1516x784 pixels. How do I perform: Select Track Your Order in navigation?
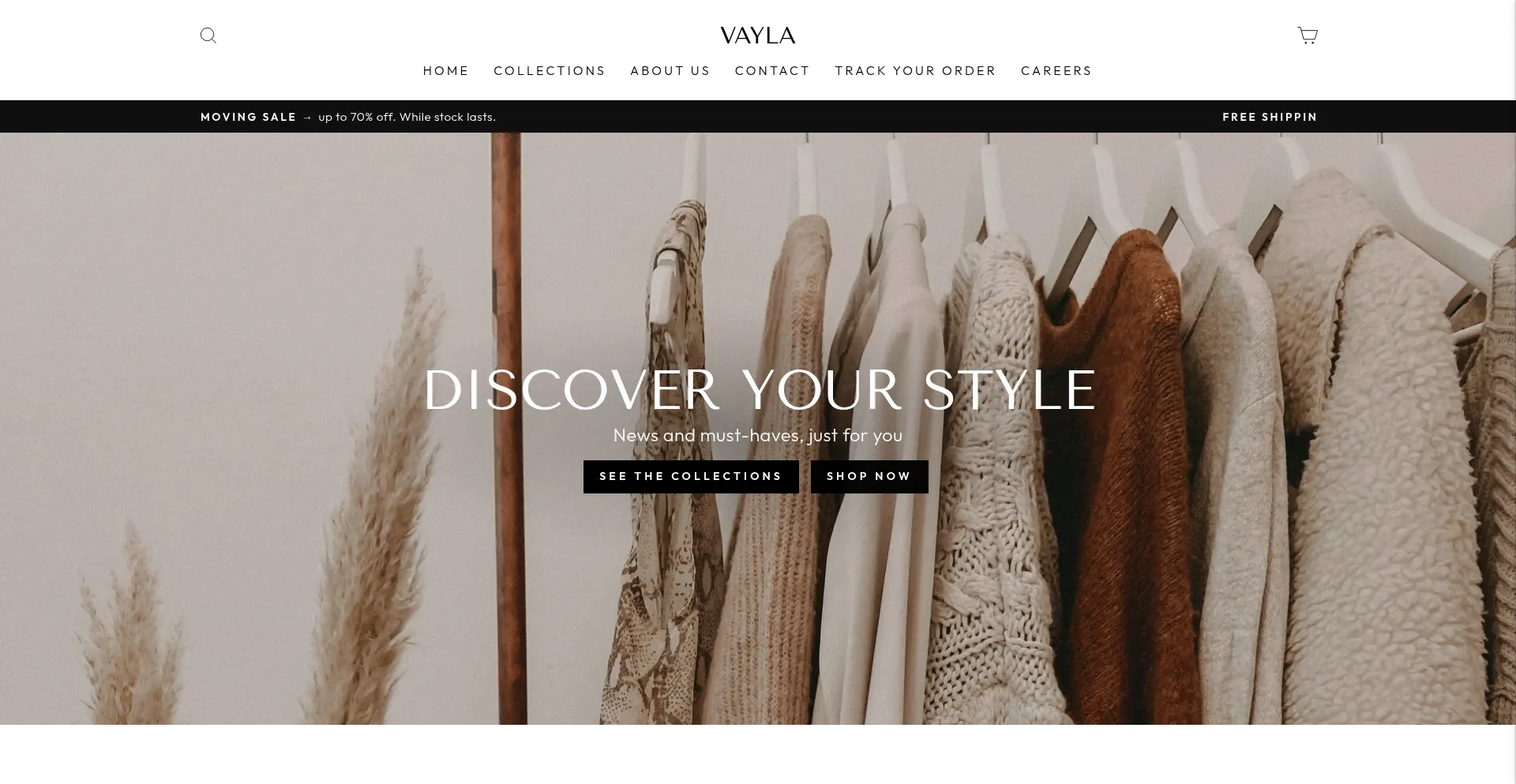(916, 71)
